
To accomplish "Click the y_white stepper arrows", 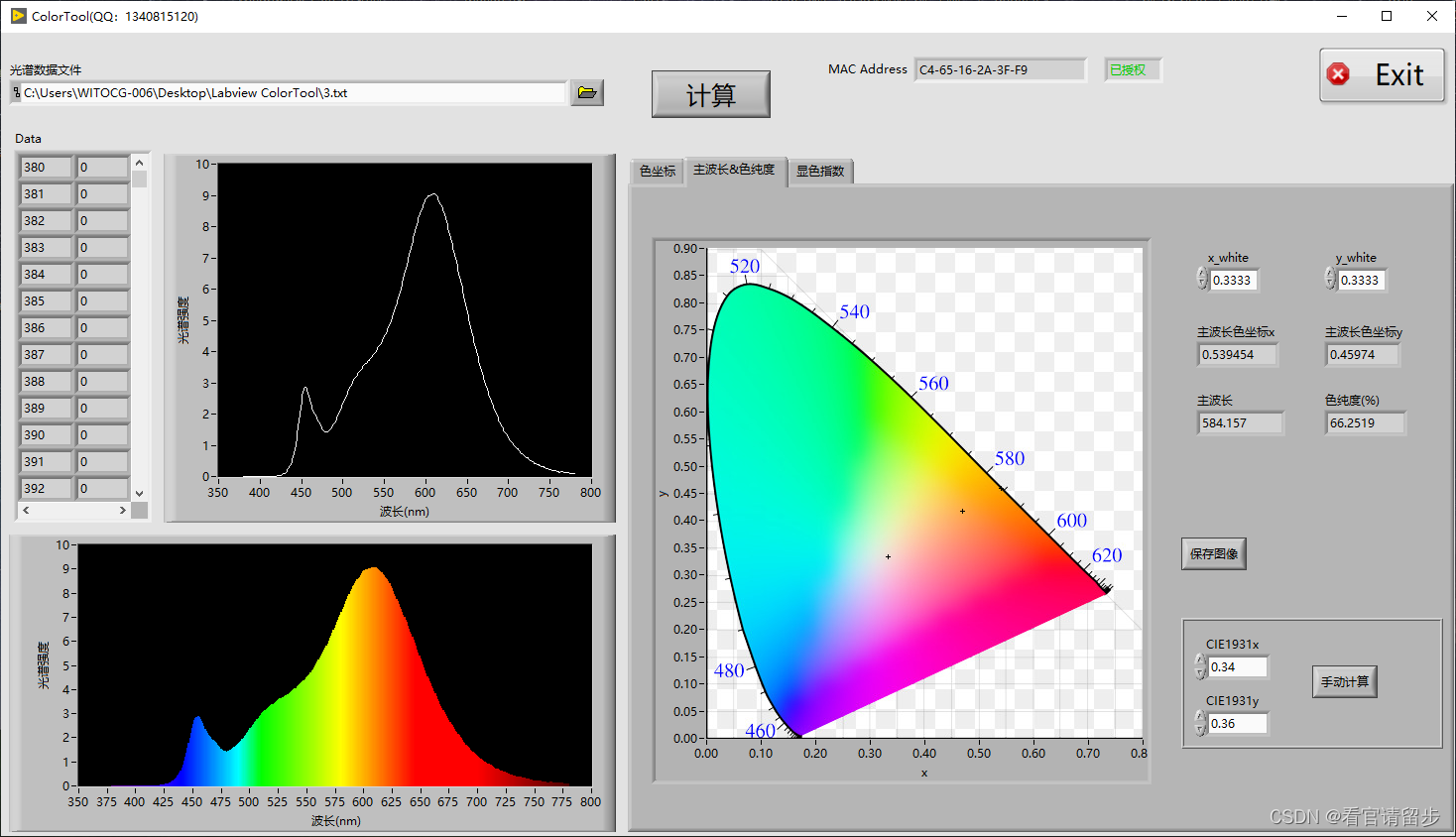I will (x=1330, y=280).
